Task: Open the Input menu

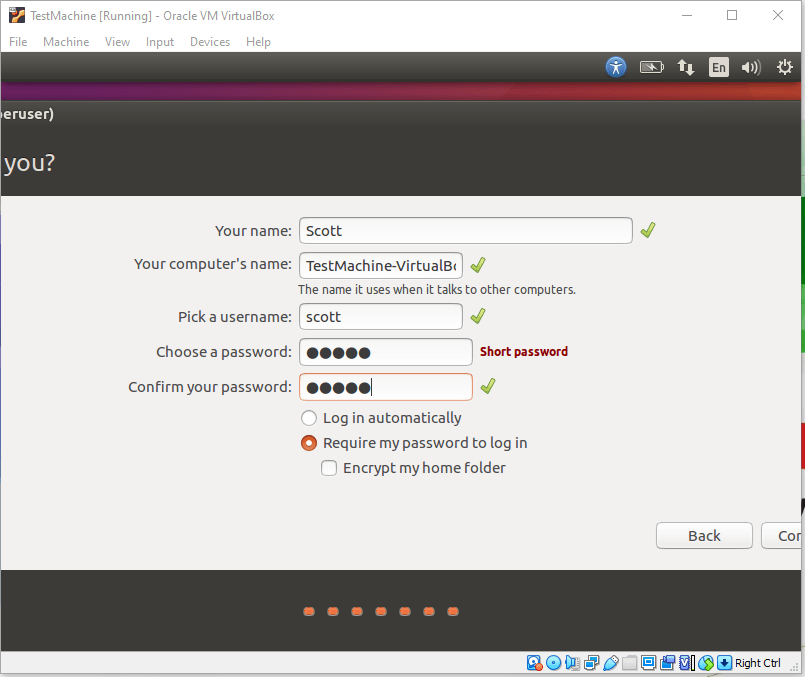Action: [x=160, y=42]
